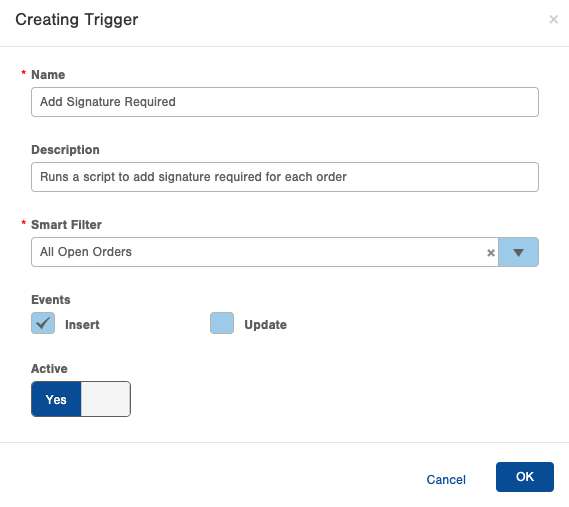Click the Insert checkbox label
The width and height of the screenshot is (569, 507).
[x=82, y=324]
